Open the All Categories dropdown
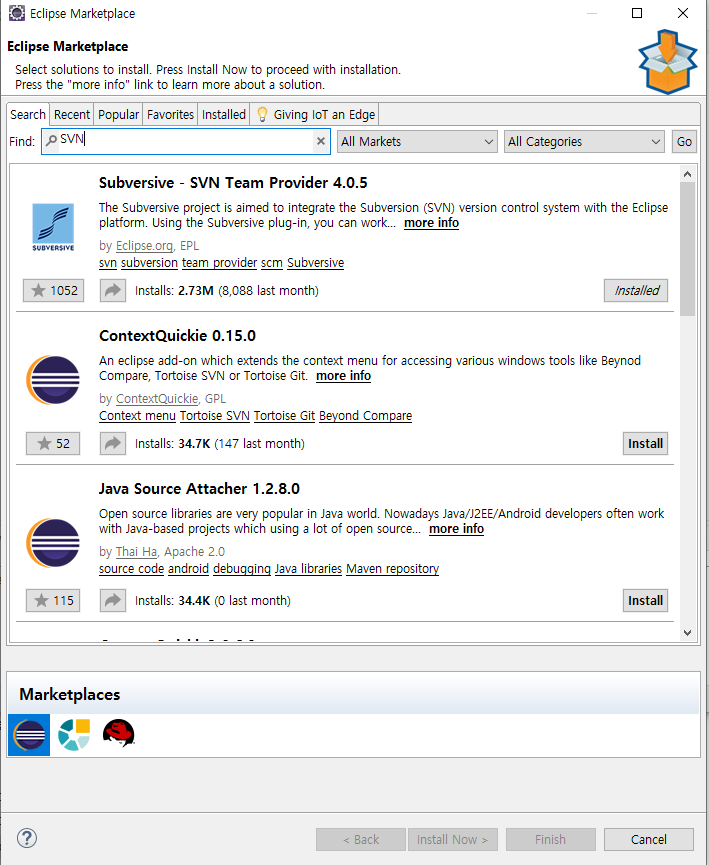 [584, 142]
